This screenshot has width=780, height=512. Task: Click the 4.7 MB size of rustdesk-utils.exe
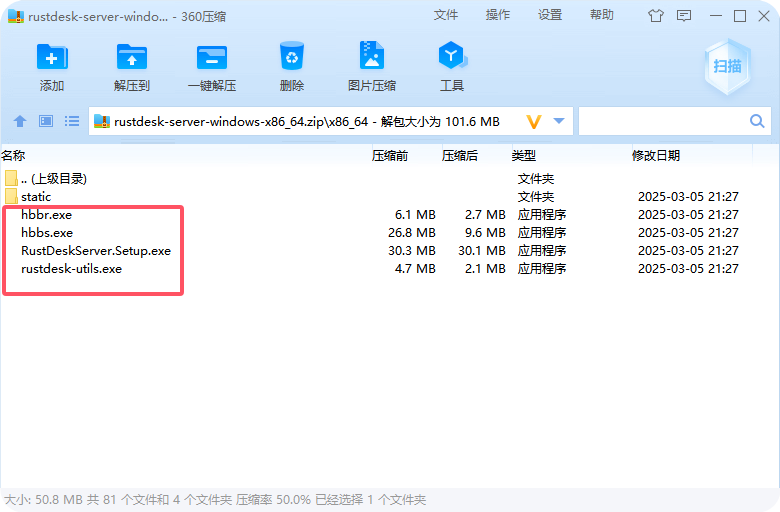click(x=415, y=269)
